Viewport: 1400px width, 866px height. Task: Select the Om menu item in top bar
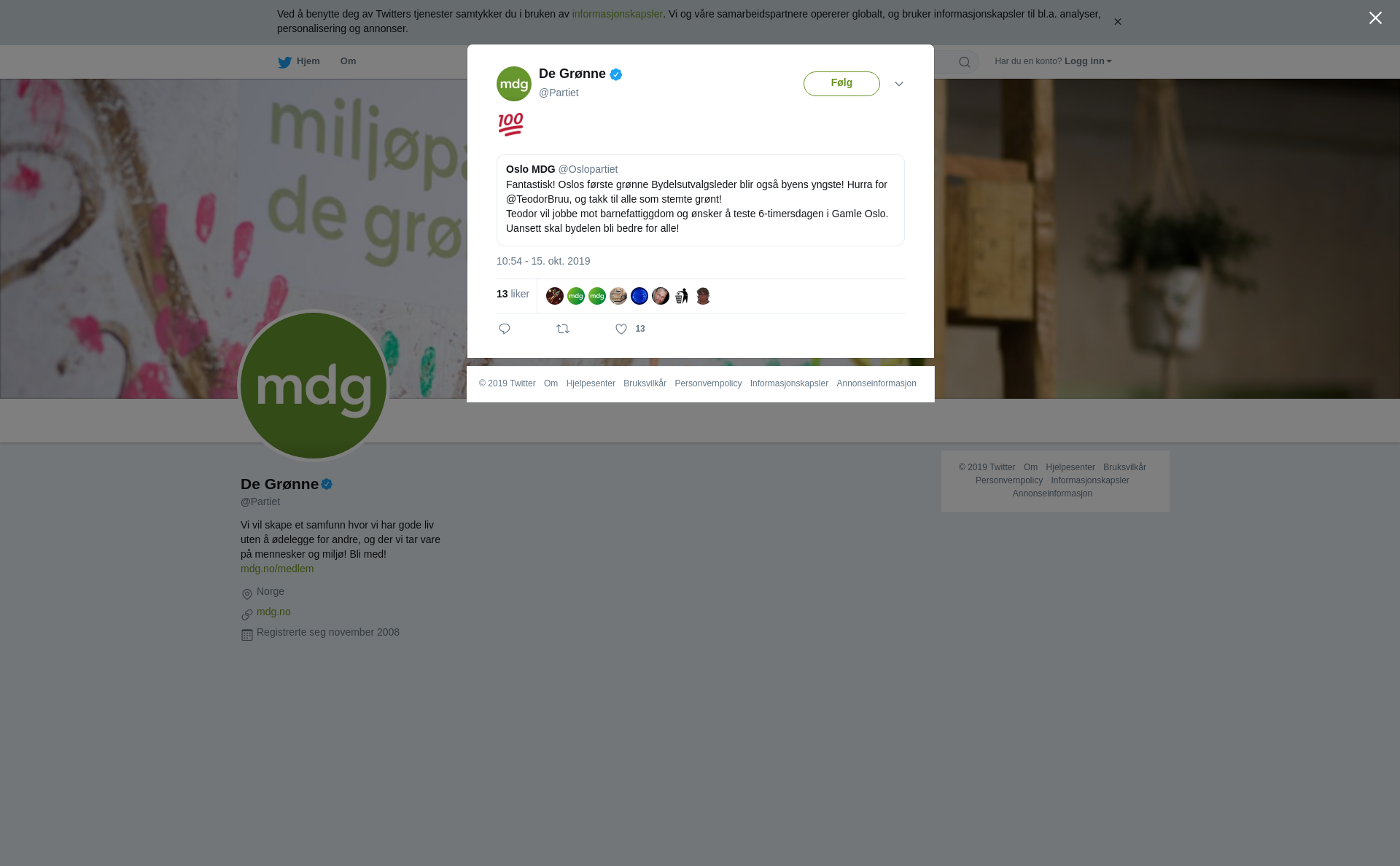coord(348,61)
